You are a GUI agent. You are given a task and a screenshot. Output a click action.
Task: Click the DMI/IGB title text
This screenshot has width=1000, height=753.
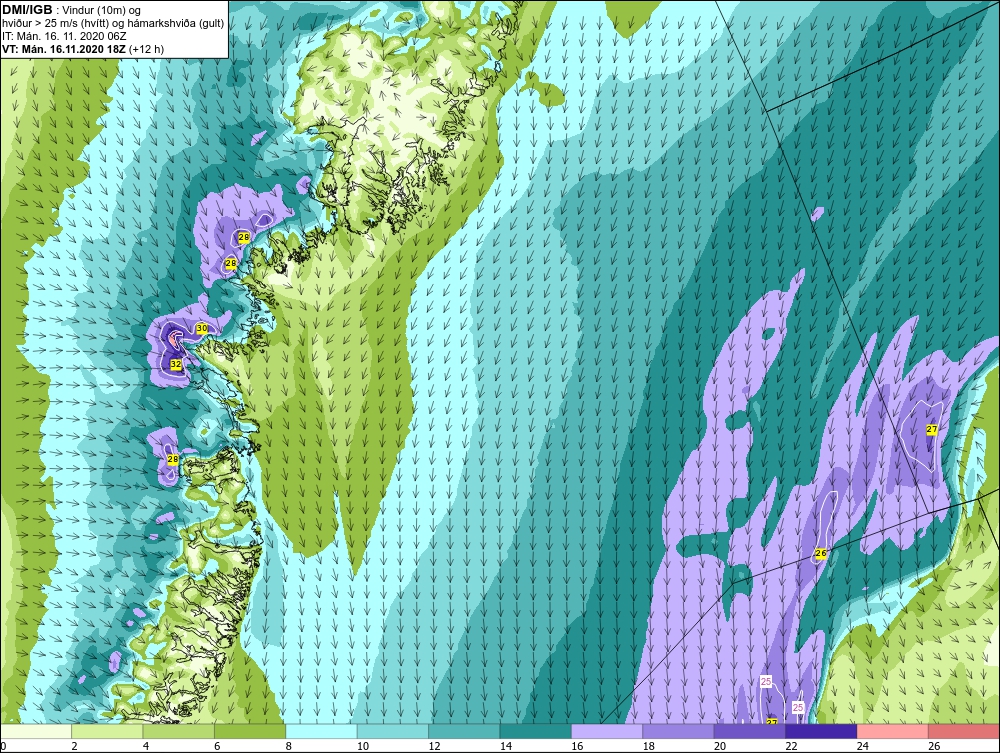point(27,10)
